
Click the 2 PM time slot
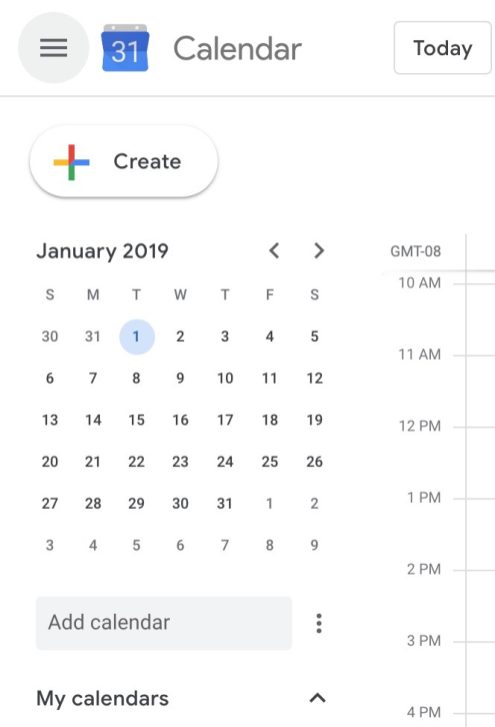[424, 569]
